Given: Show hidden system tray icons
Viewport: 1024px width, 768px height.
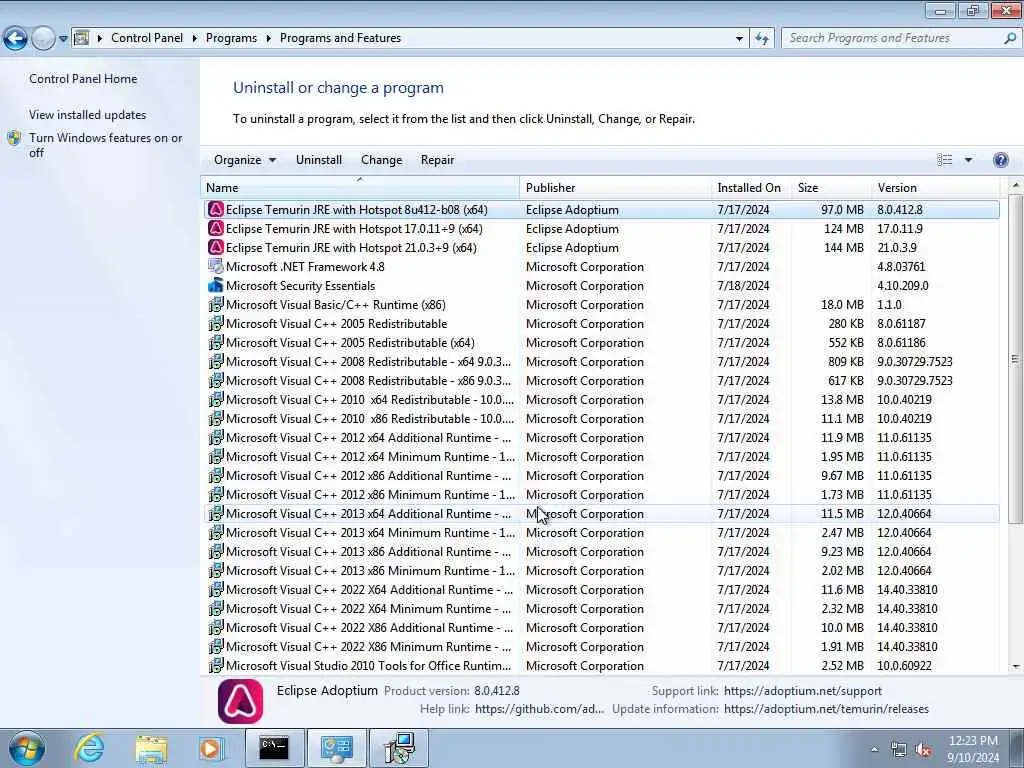Looking at the screenshot, I should tap(874, 750).
